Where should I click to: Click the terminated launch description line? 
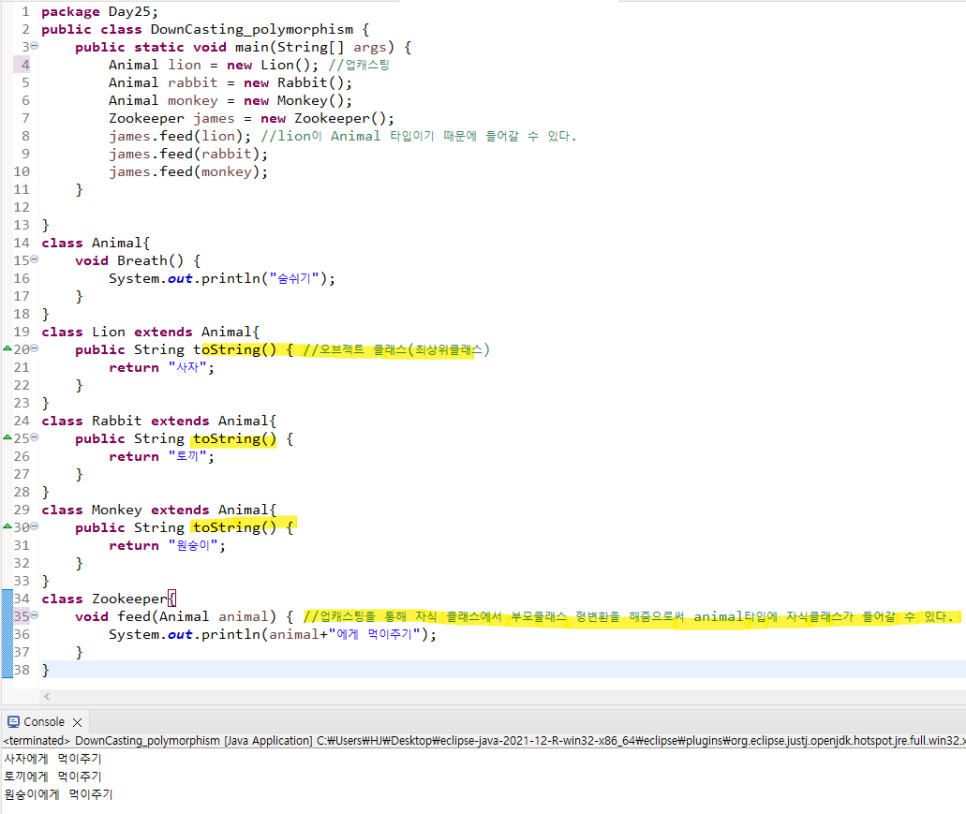tap(484, 740)
